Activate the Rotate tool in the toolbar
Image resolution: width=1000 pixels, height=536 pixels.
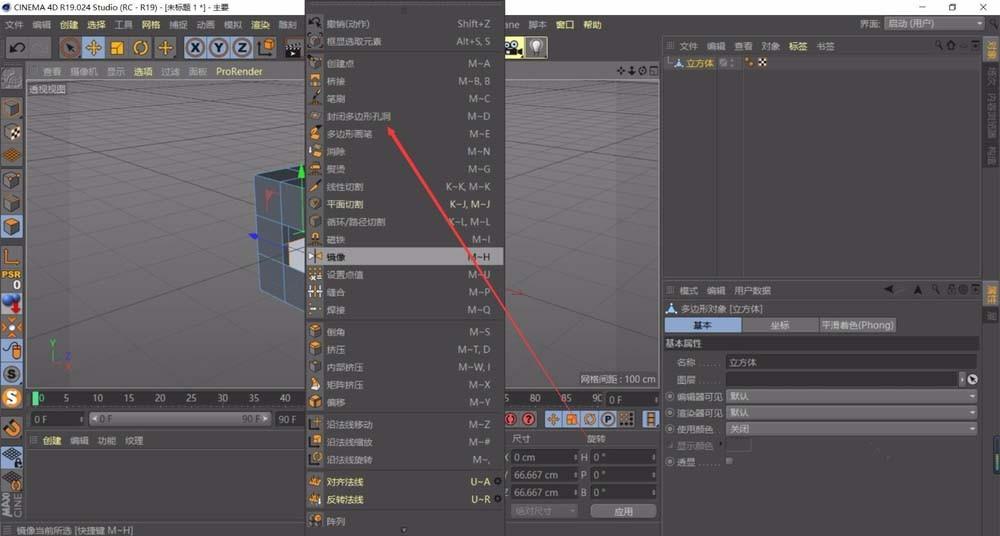pos(141,48)
